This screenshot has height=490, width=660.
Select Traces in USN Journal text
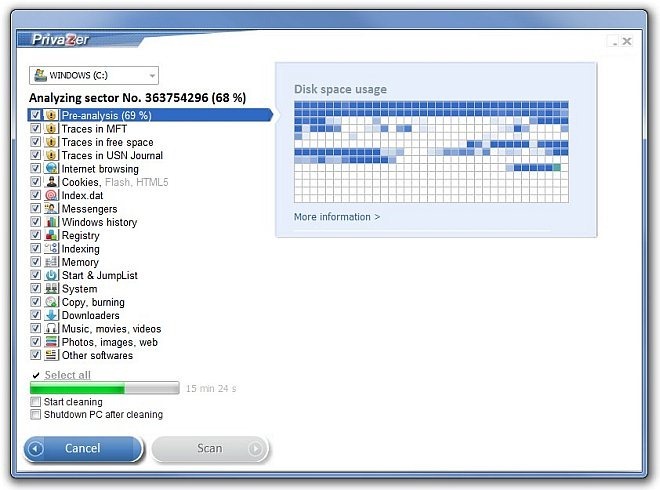[x=112, y=155]
